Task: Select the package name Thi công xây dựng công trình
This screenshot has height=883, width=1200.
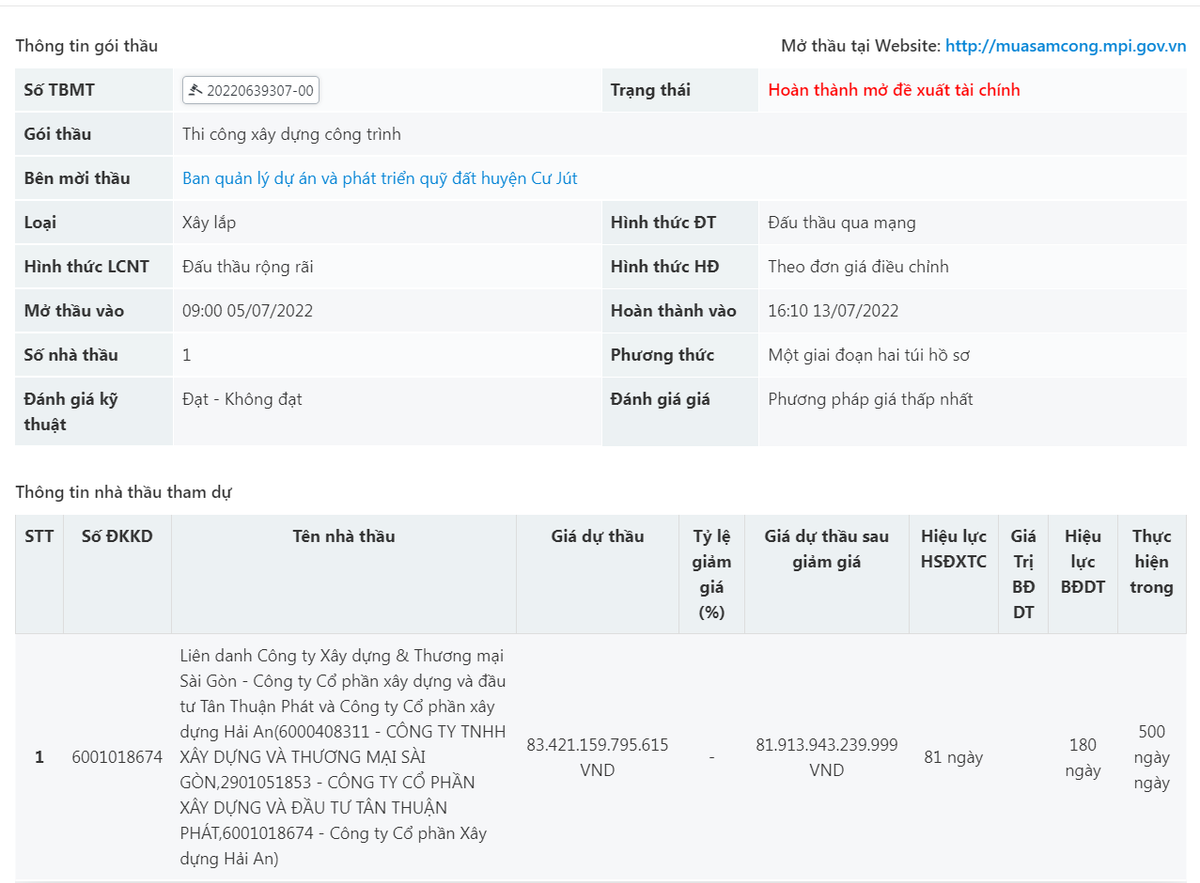Action: (291, 134)
